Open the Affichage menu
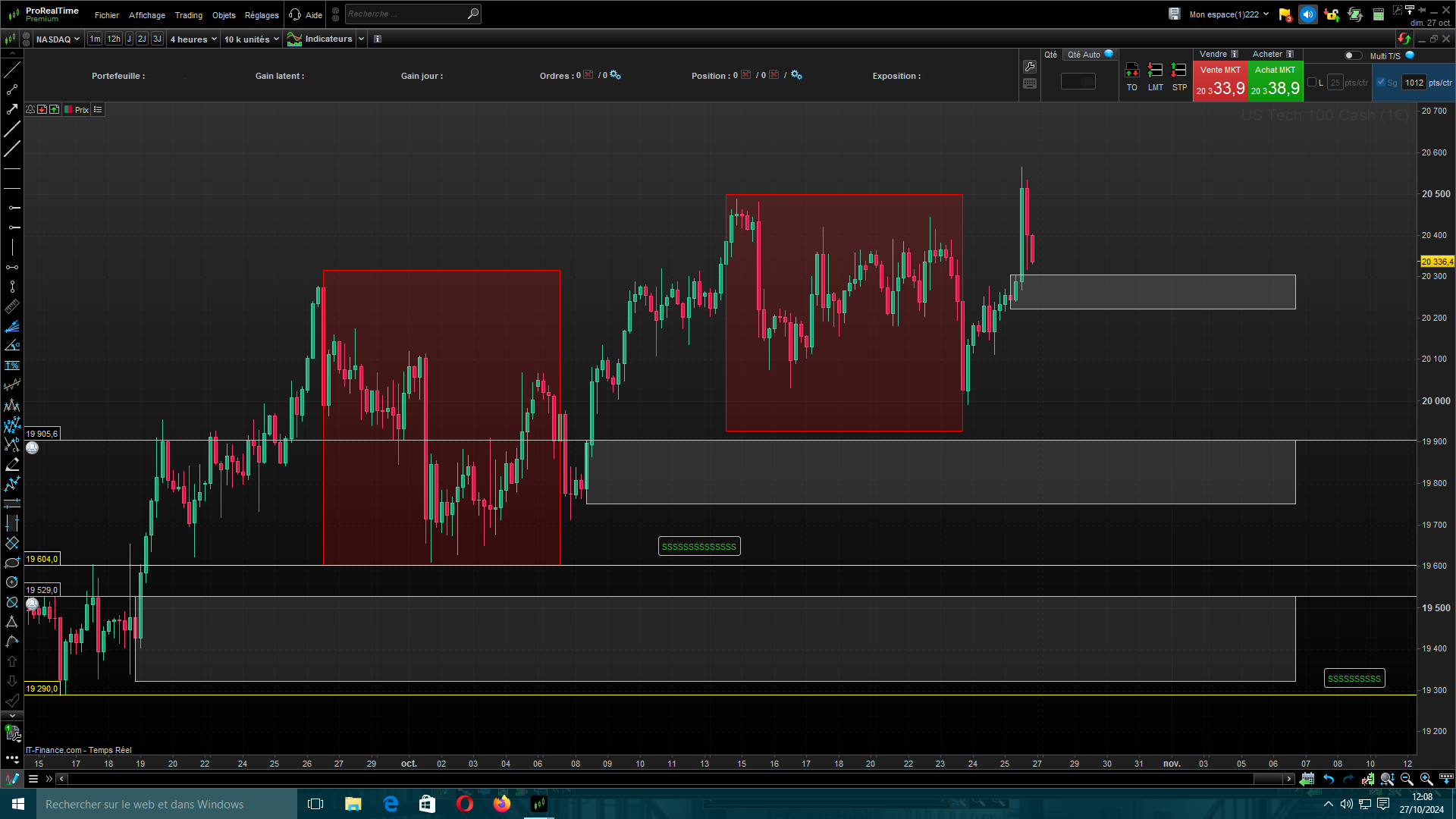The height and width of the screenshot is (819, 1456). pyautogui.click(x=146, y=15)
